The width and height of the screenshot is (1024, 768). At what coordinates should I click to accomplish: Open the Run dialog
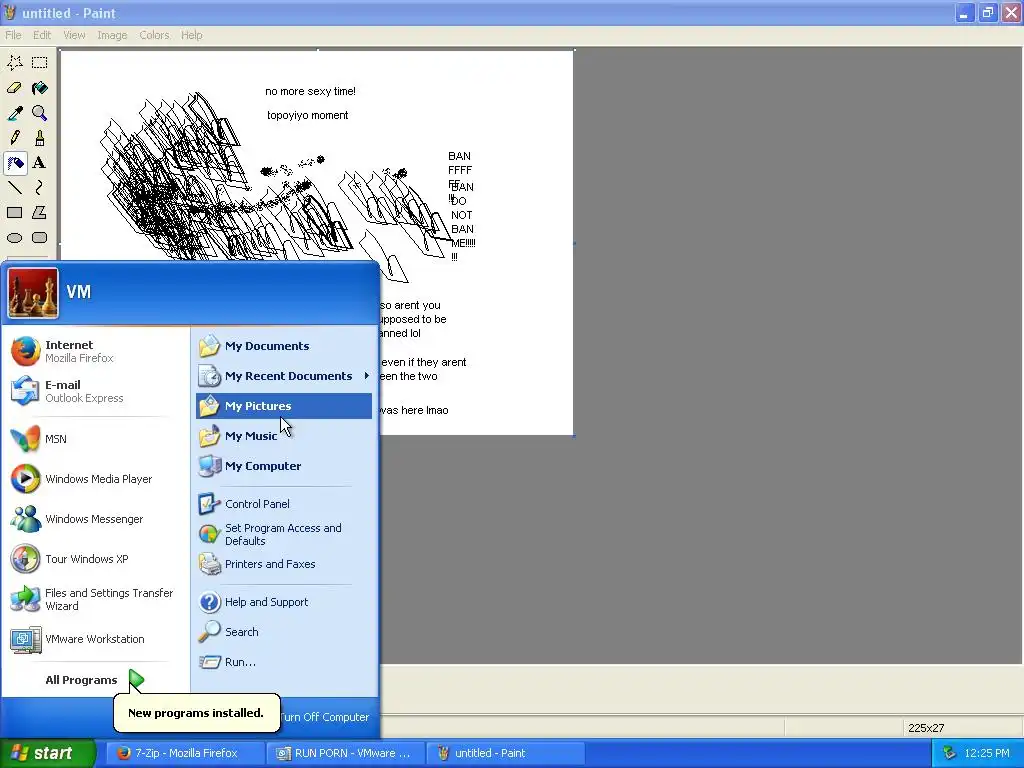tap(283, 662)
